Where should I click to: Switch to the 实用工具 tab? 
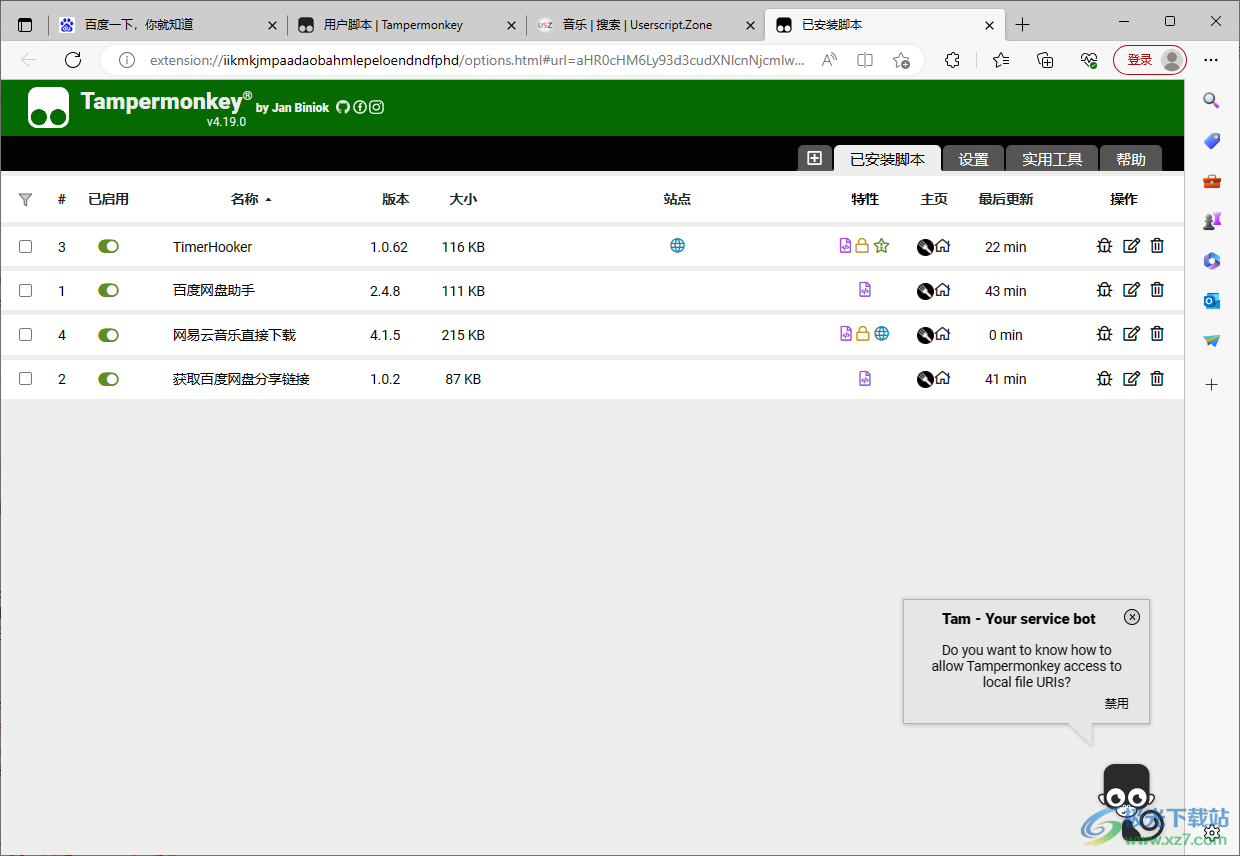(1052, 159)
